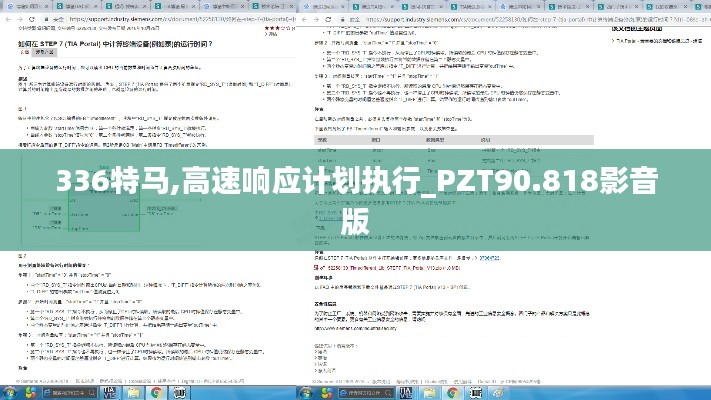Viewport: 711px width, 400px height.
Task: Open the 37364723 link in the right page
Action: click(x=490, y=258)
